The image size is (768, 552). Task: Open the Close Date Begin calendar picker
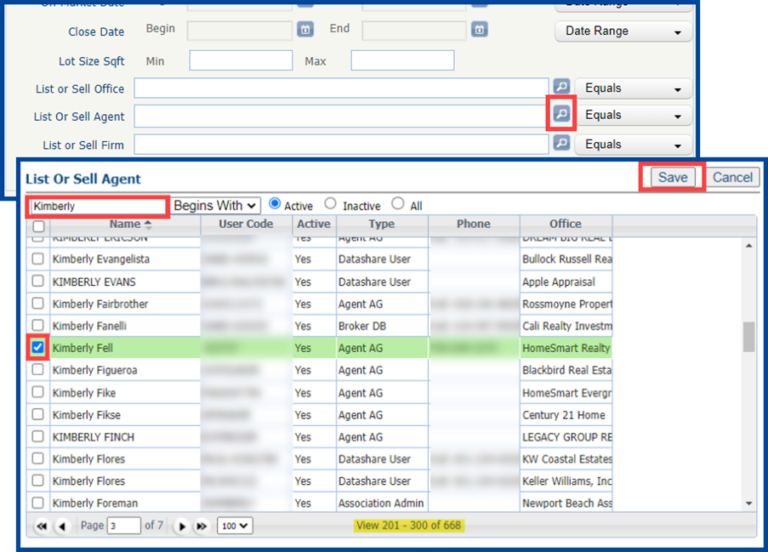pyautogui.click(x=305, y=29)
